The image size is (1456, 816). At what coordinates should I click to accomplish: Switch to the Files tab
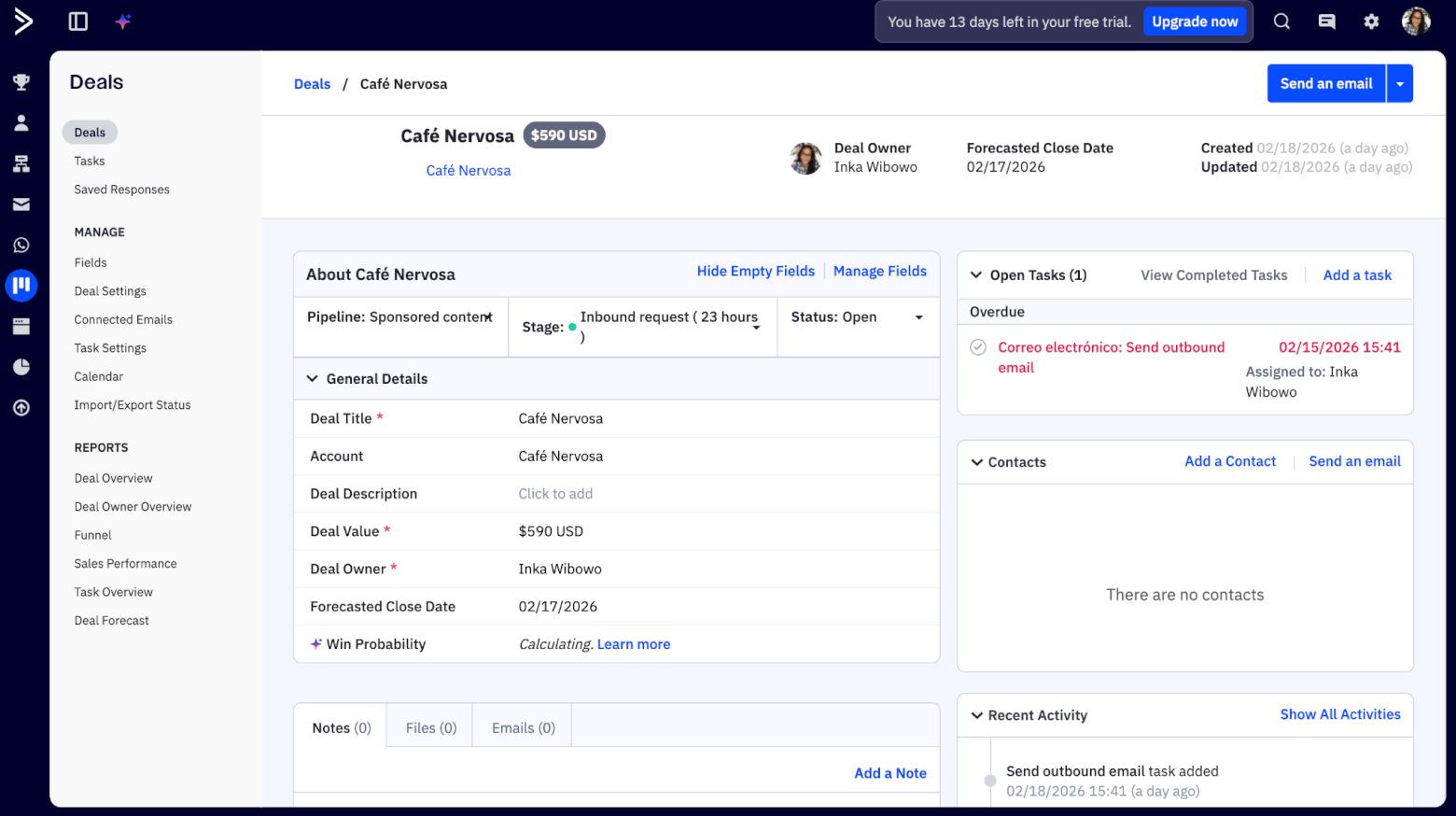tap(428, 727)
